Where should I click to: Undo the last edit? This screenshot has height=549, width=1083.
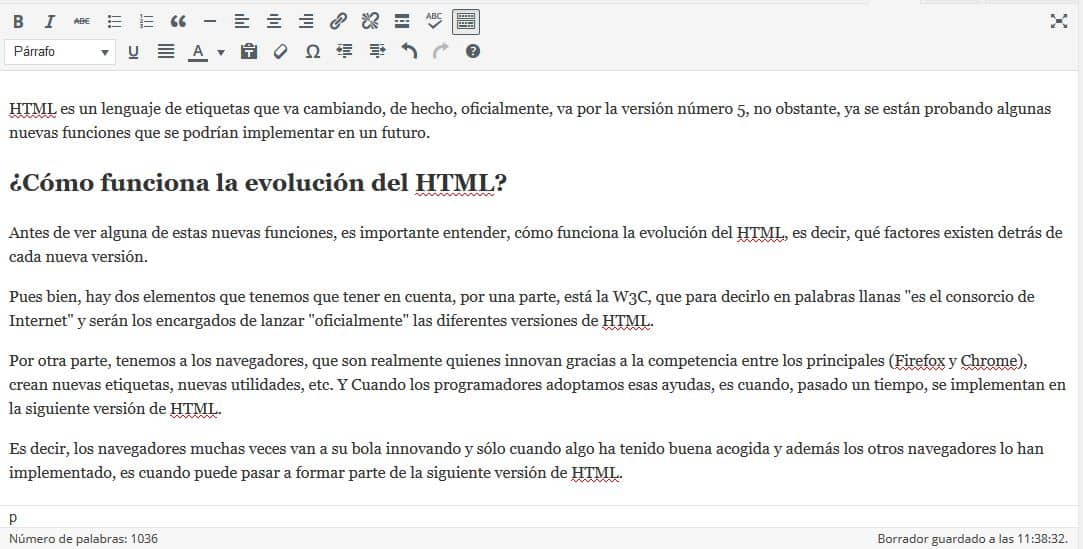tap(409, 52)
